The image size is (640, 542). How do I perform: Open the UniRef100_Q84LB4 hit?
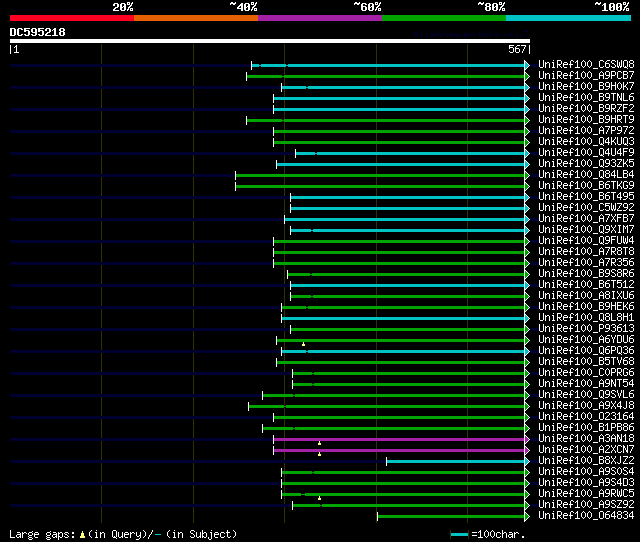point(586,174)
